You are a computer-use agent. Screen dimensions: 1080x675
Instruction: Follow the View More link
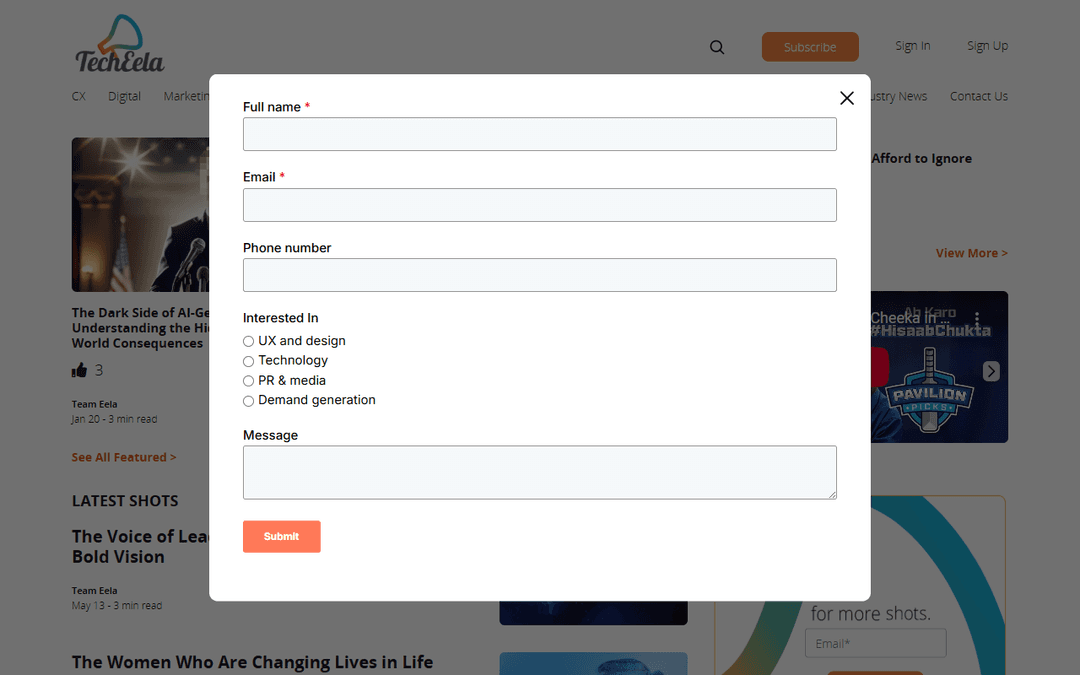pyautogui.click(x=971, y=253)
